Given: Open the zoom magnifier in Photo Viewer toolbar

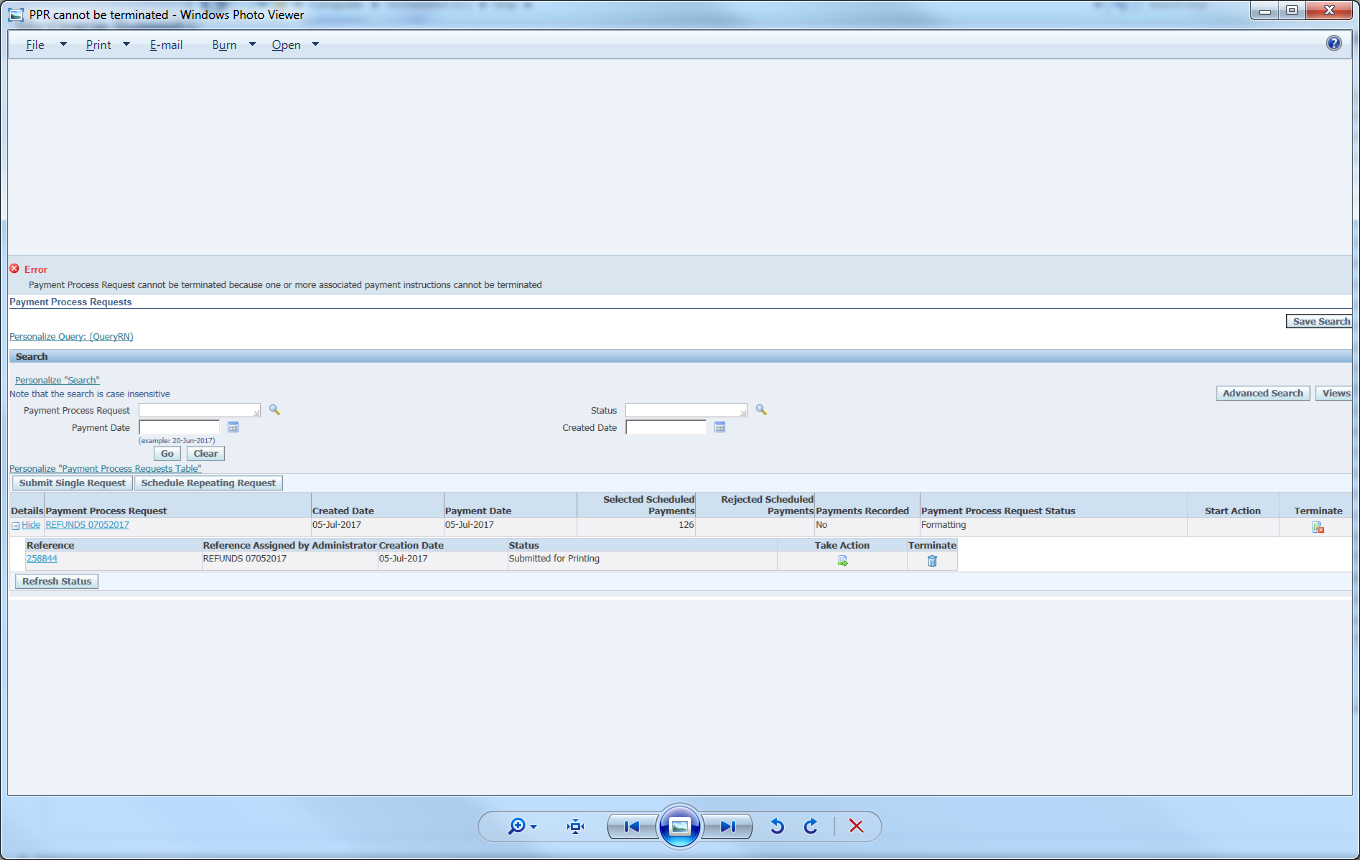Looking at the screenshot, I should tap(519, 826).
